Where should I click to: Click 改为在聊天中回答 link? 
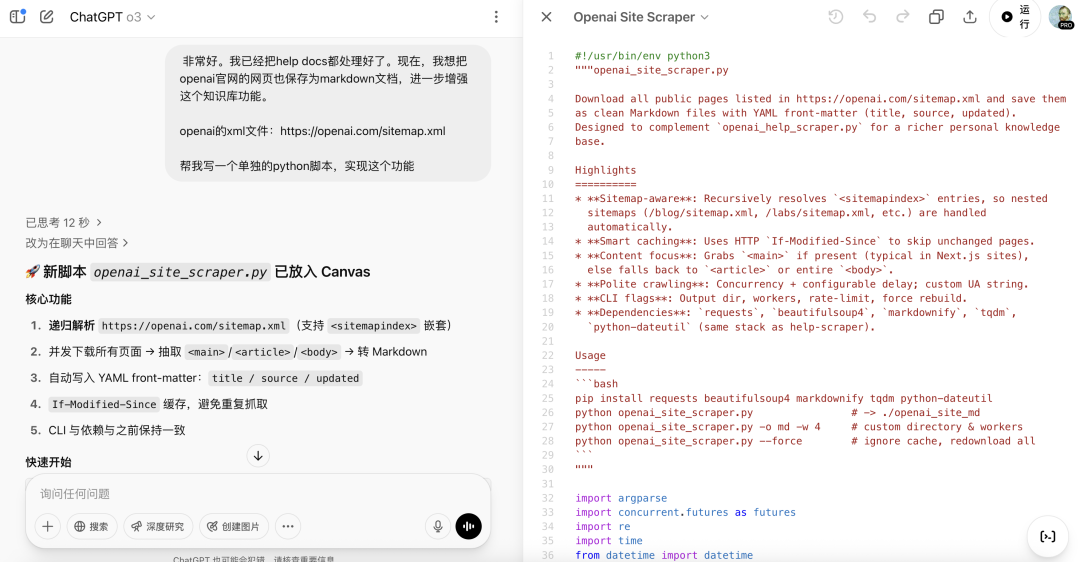click(x=76, y=242)
